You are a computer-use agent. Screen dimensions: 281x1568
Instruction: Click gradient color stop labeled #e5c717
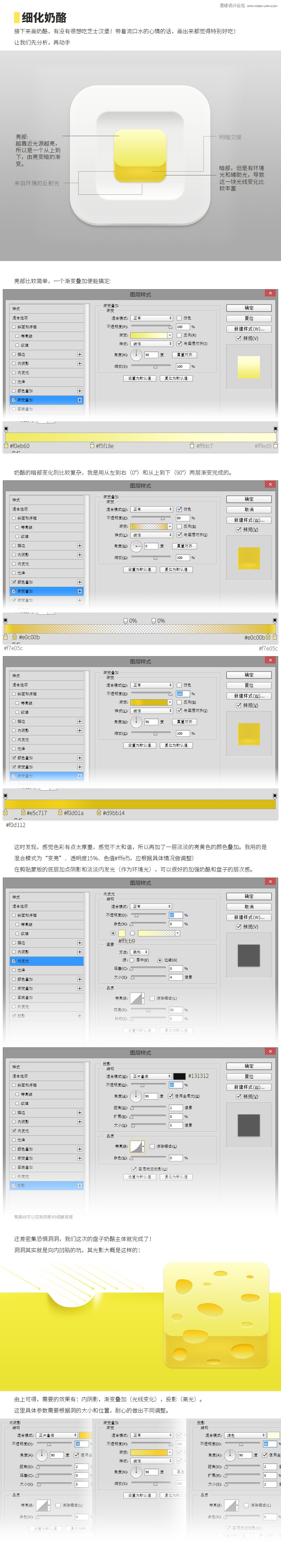(x=22, y=813)
